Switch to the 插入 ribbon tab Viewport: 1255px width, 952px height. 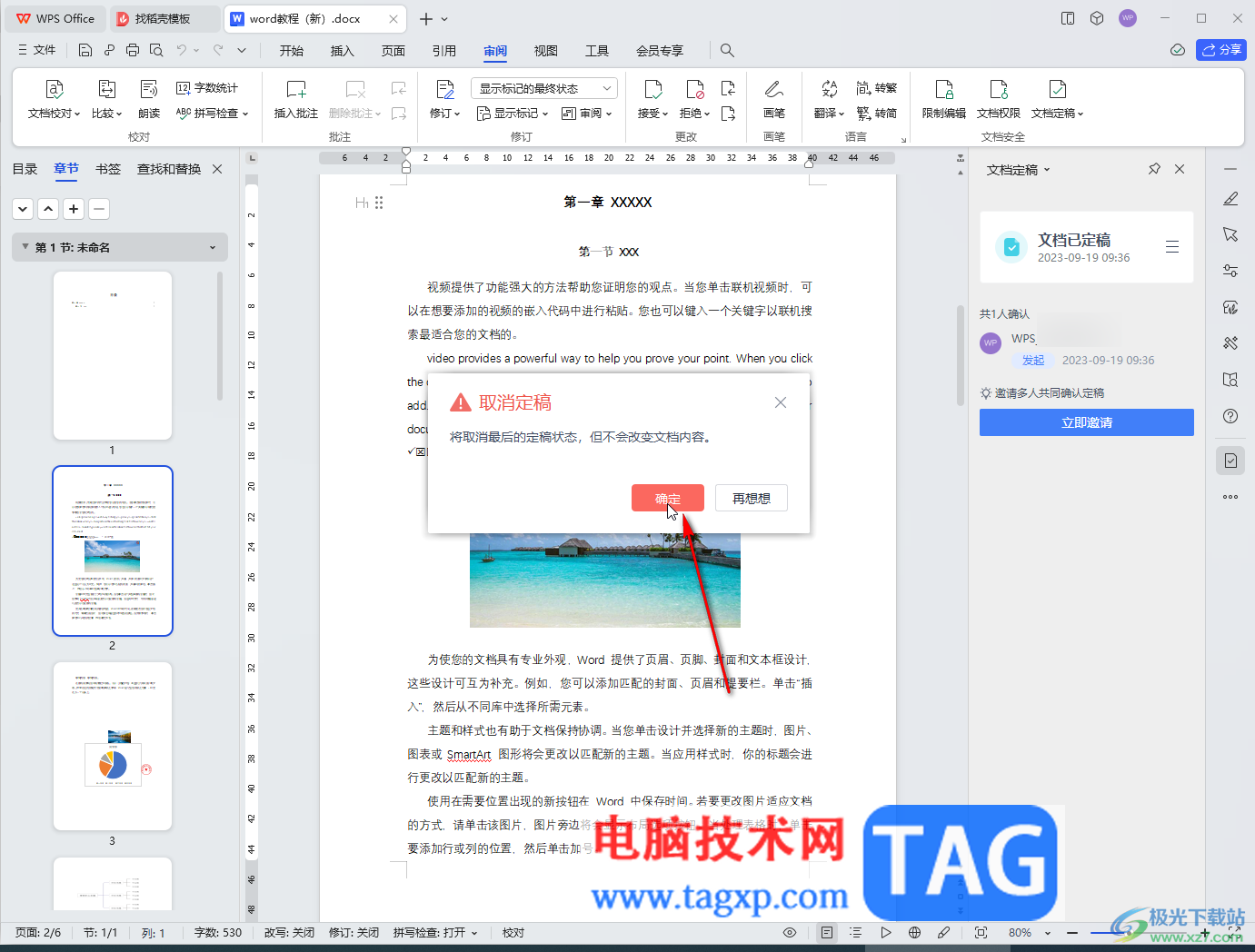tap(343, 51)
